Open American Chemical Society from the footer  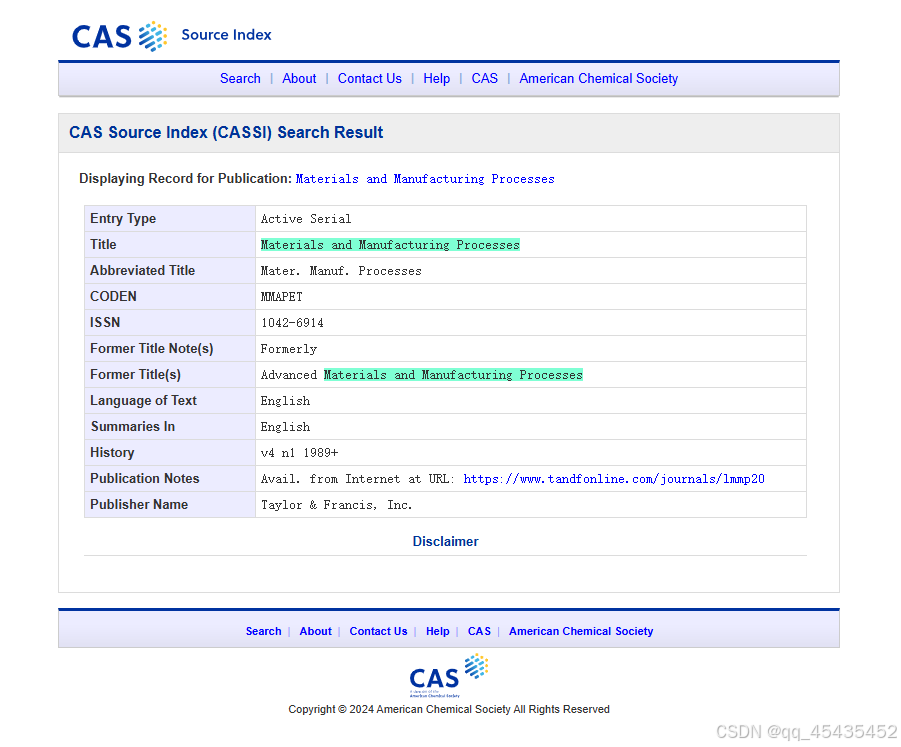coord(580,631)
